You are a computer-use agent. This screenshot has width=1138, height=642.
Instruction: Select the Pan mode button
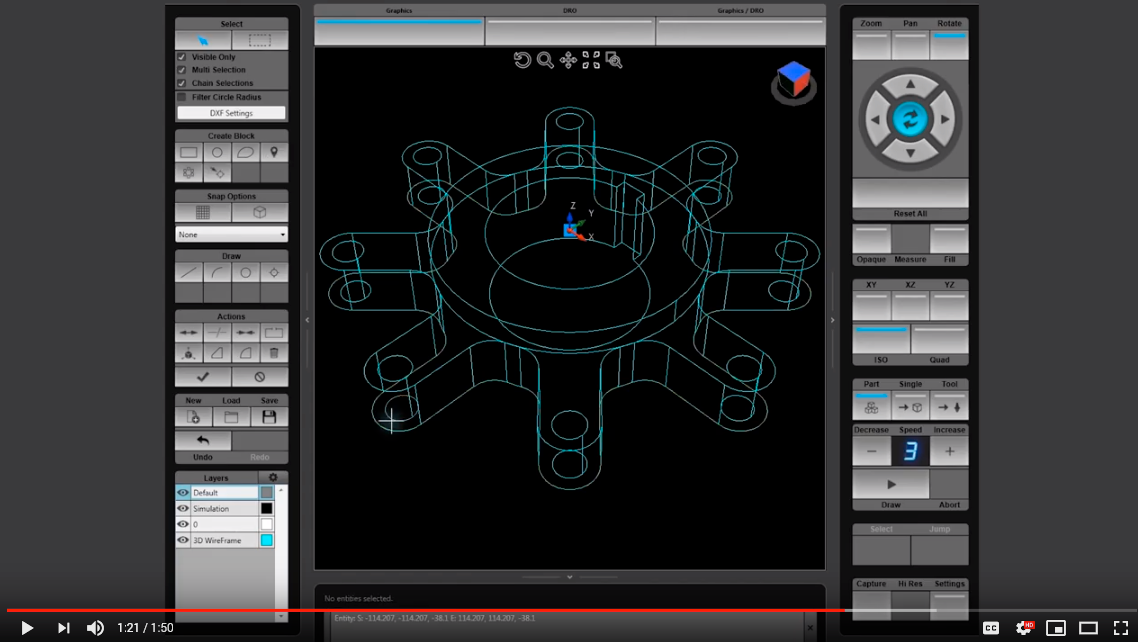point(910,45)
